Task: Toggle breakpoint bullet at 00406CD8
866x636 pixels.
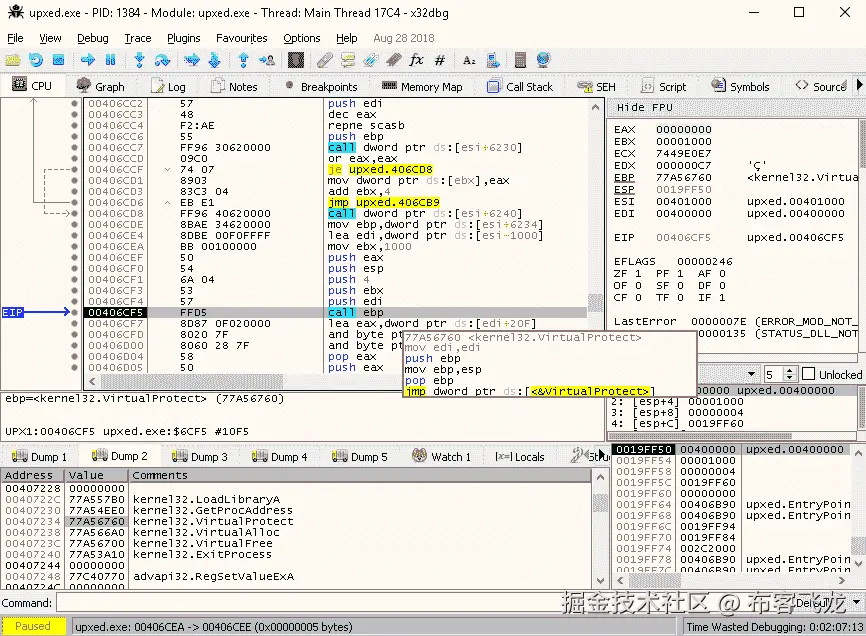Action: tap(74, 213)
